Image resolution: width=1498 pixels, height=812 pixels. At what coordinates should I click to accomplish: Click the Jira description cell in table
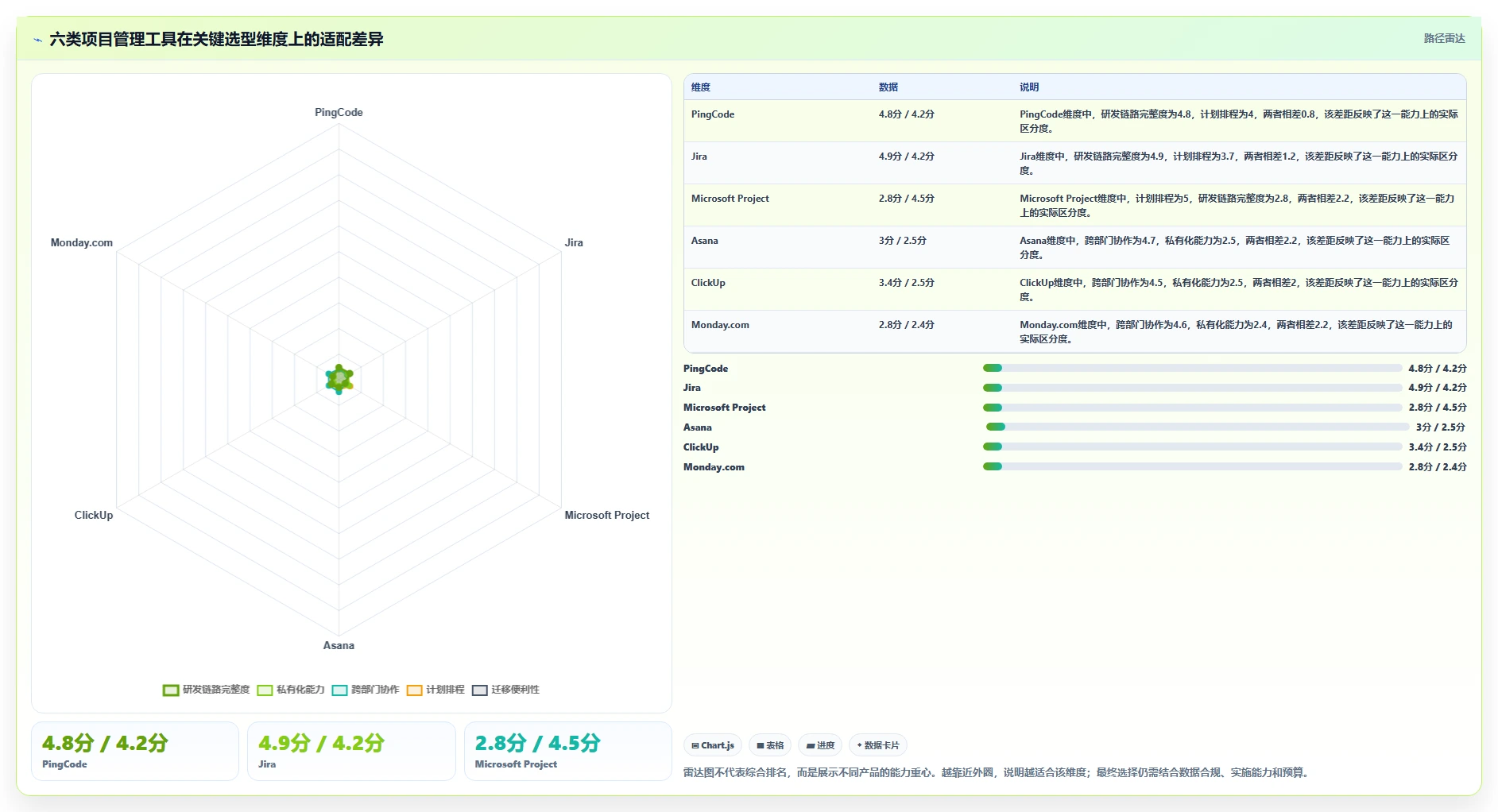(1239, 163)
